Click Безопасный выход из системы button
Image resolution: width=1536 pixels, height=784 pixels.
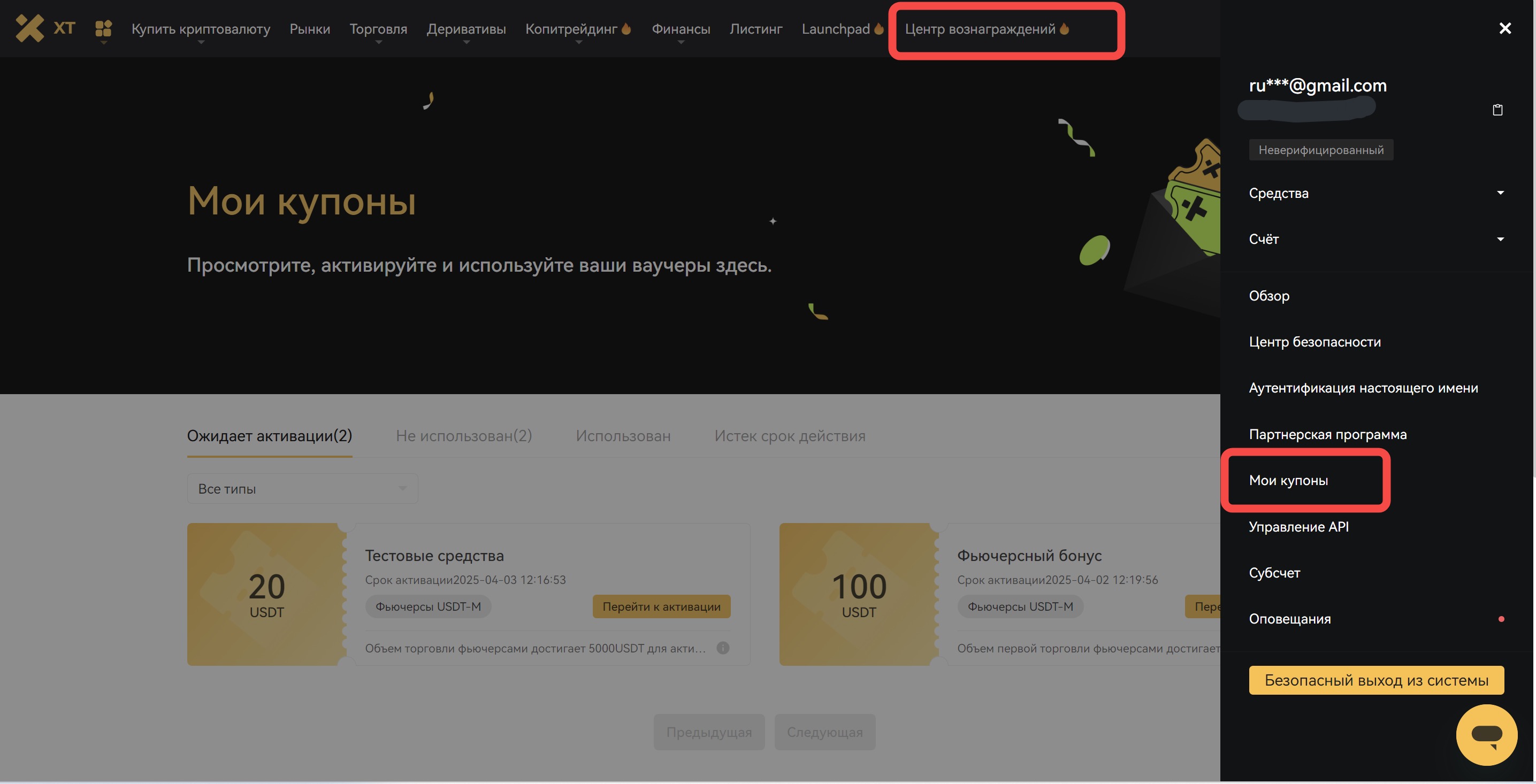tap(1376, 680)
